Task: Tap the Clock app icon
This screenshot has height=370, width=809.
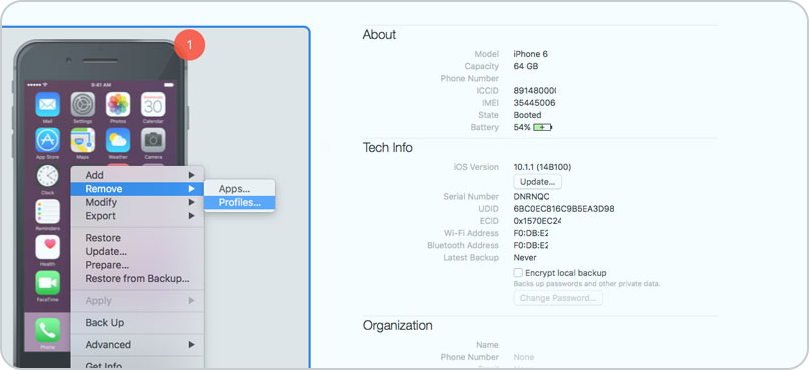Action: coord(47,176)
